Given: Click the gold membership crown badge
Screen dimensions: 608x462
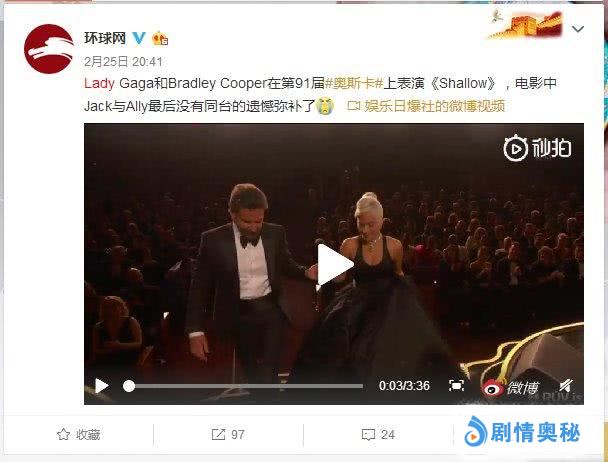Looking at the screenshot, I should [160, 38].
